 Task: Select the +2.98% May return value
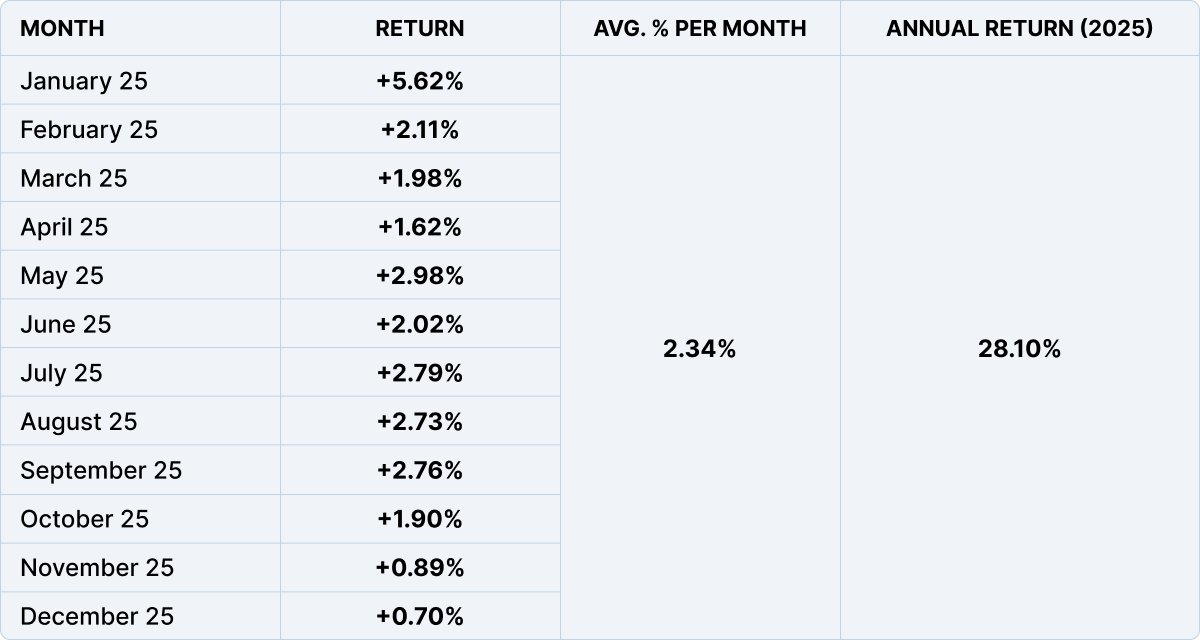420,276
